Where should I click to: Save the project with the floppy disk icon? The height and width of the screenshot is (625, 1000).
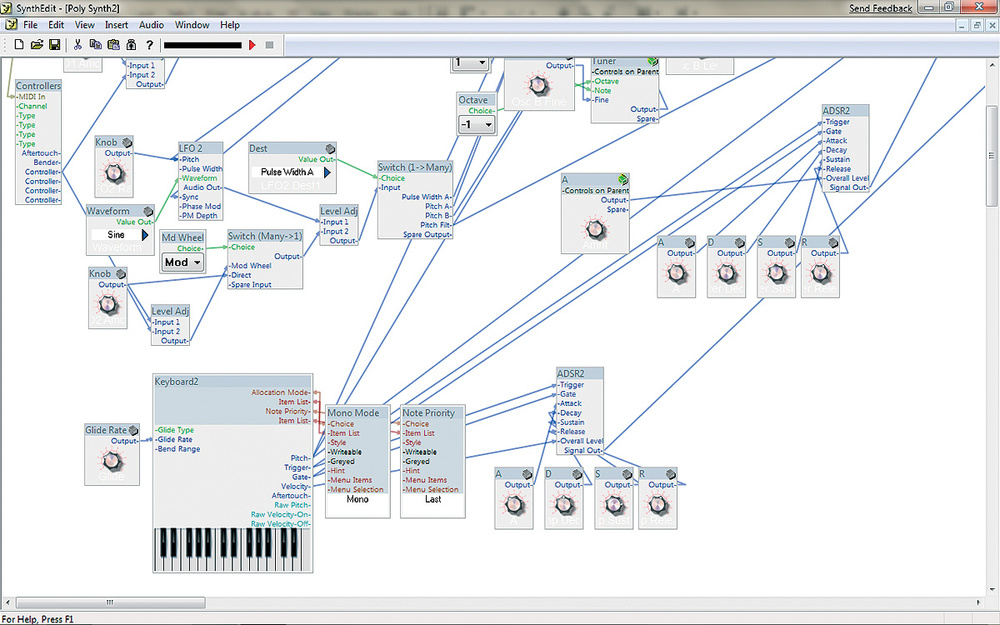[55, 45]
